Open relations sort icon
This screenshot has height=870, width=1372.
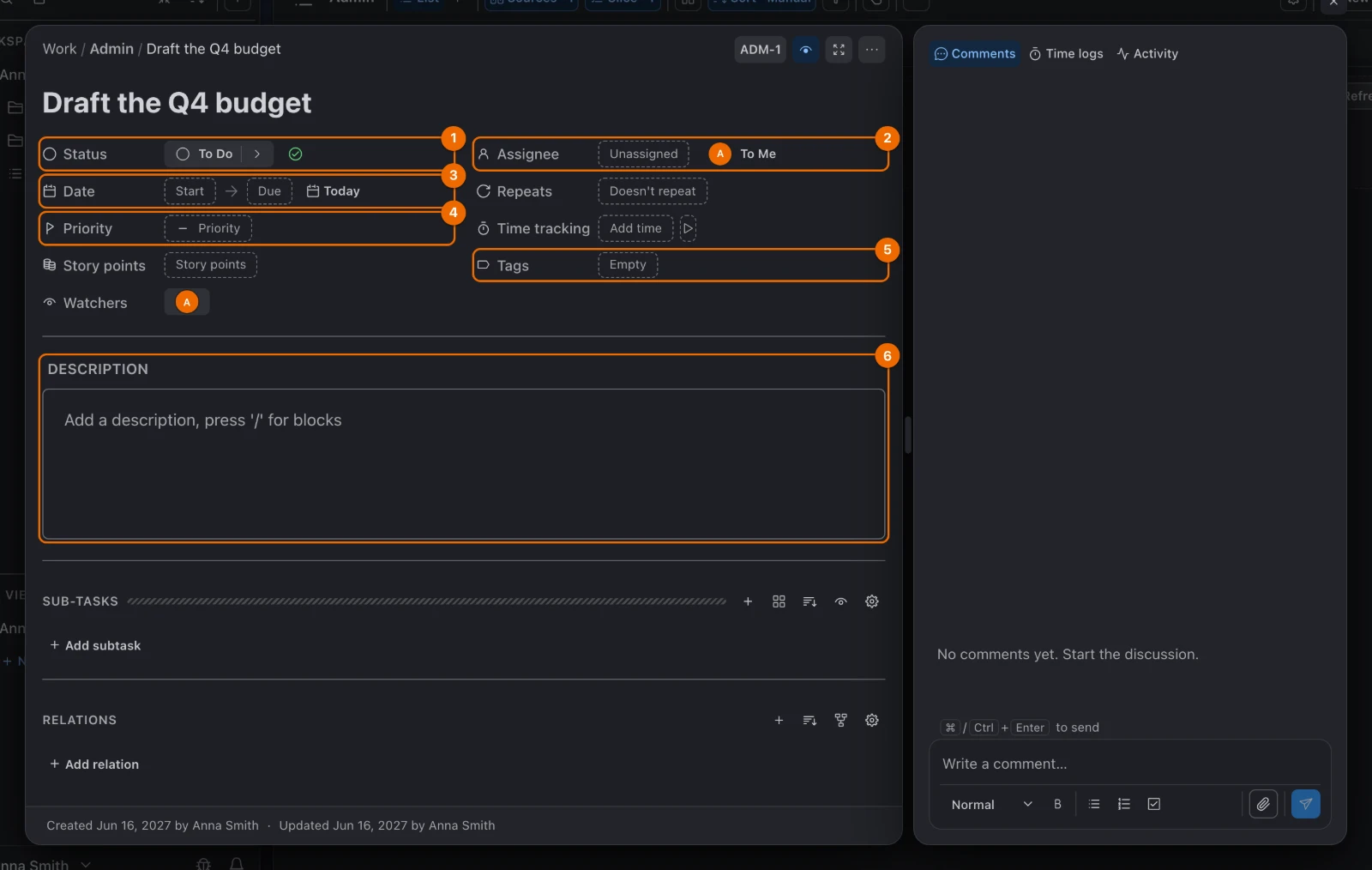point(809,721)
